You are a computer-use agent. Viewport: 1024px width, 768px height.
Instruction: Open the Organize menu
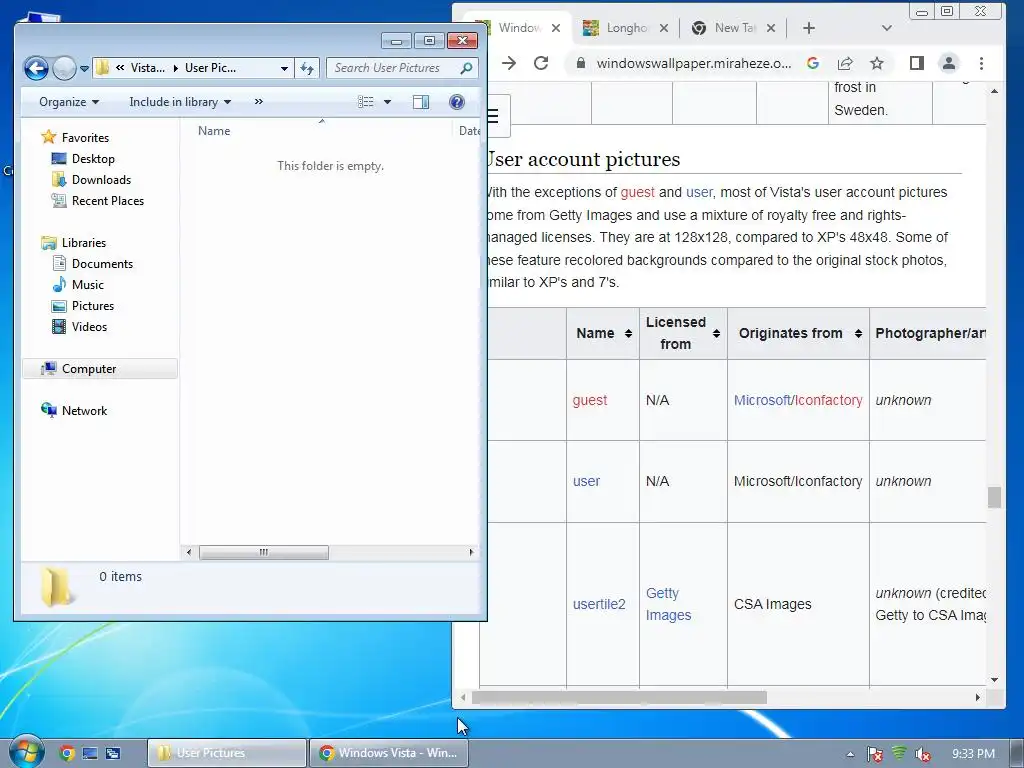[x=69, y=102]
